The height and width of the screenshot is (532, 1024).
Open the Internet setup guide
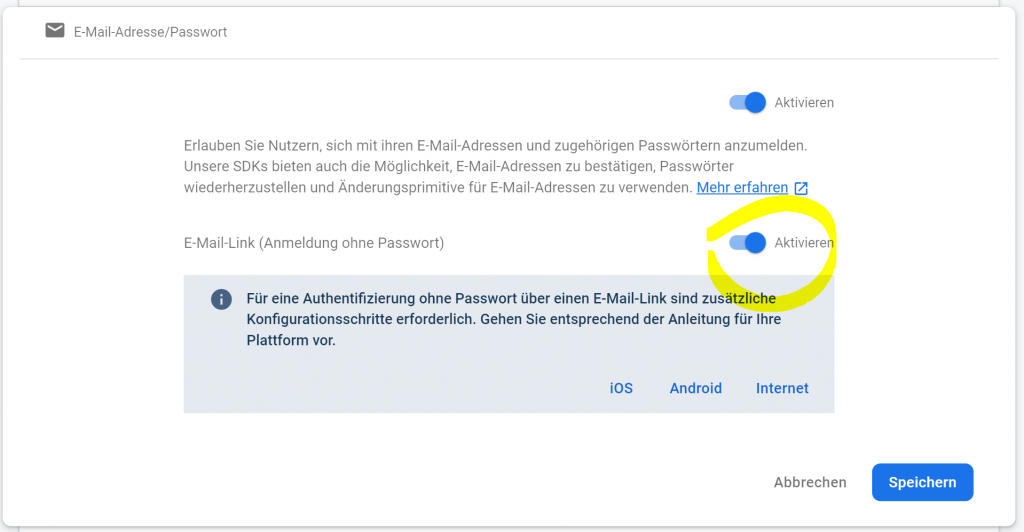pos(782,388)
